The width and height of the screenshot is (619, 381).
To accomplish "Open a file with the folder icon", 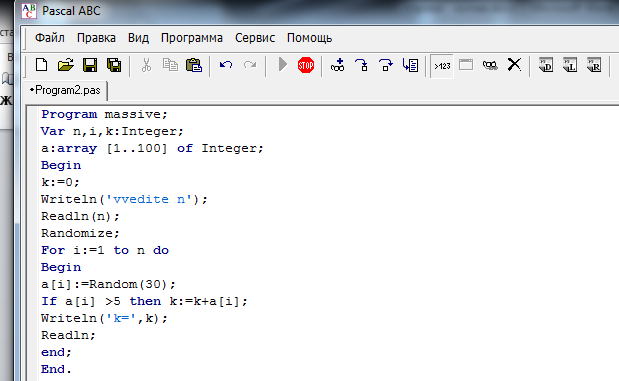I will tap(66, 65).
